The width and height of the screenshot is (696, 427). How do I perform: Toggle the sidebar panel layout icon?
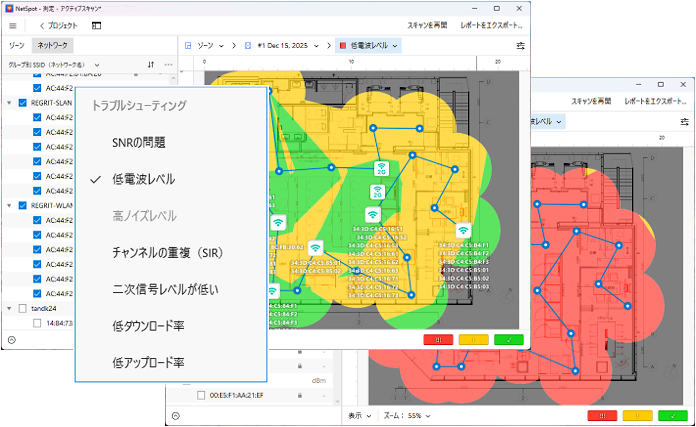pyautogui.click(x=96, y=26)
